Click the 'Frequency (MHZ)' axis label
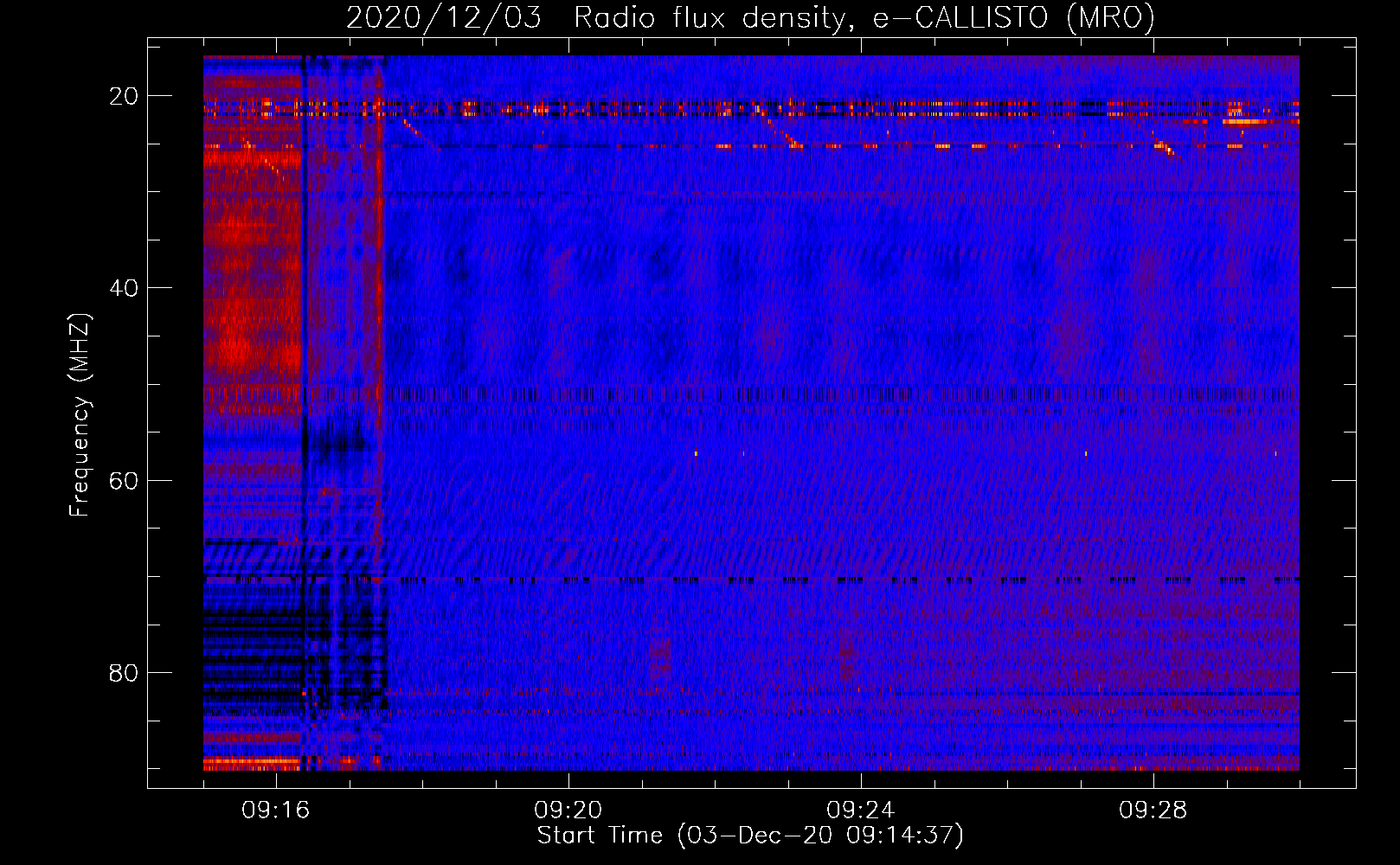 click(x=80, y=415)
